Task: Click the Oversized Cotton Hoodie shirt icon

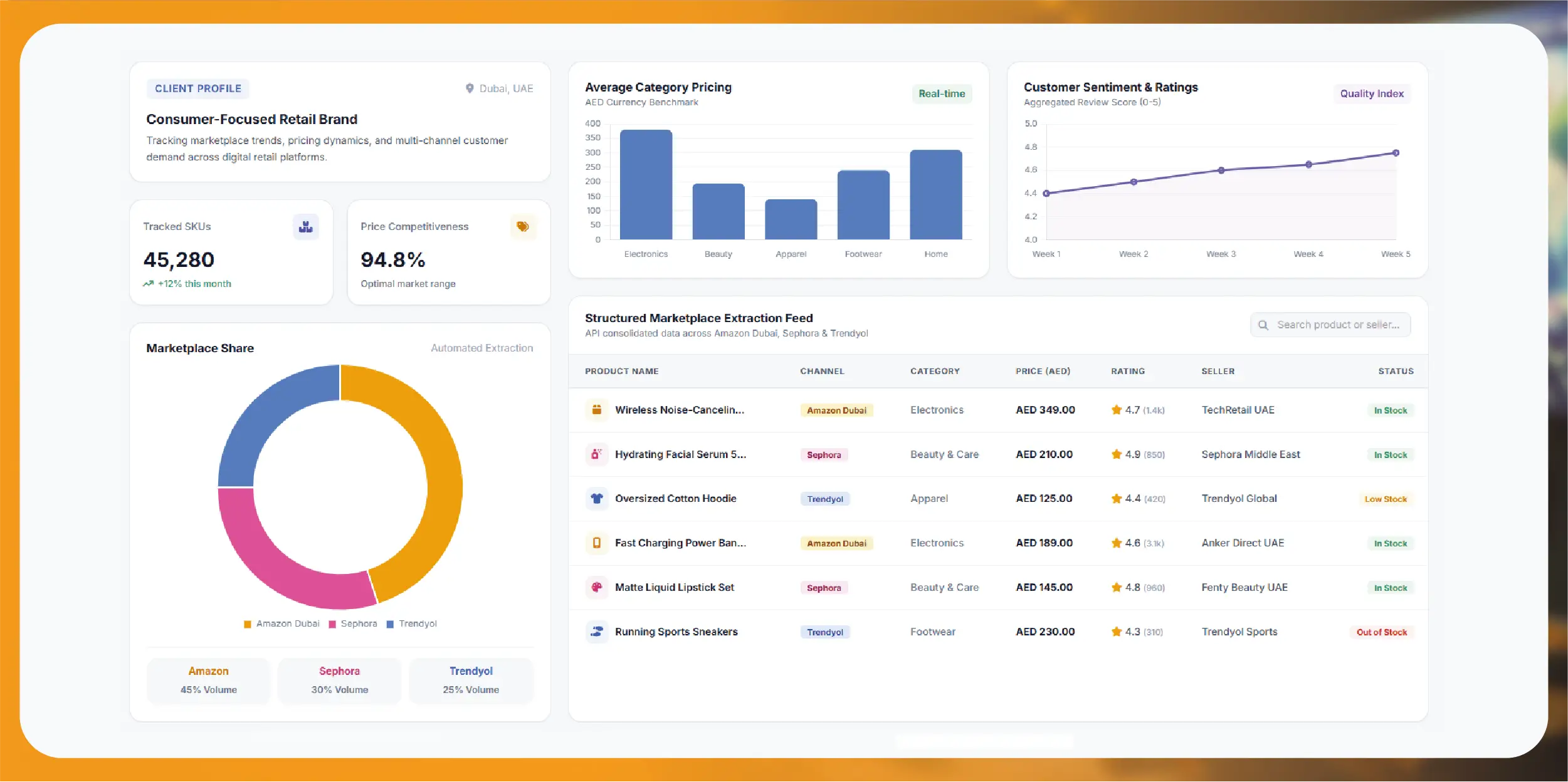Action: coord(597,499)
